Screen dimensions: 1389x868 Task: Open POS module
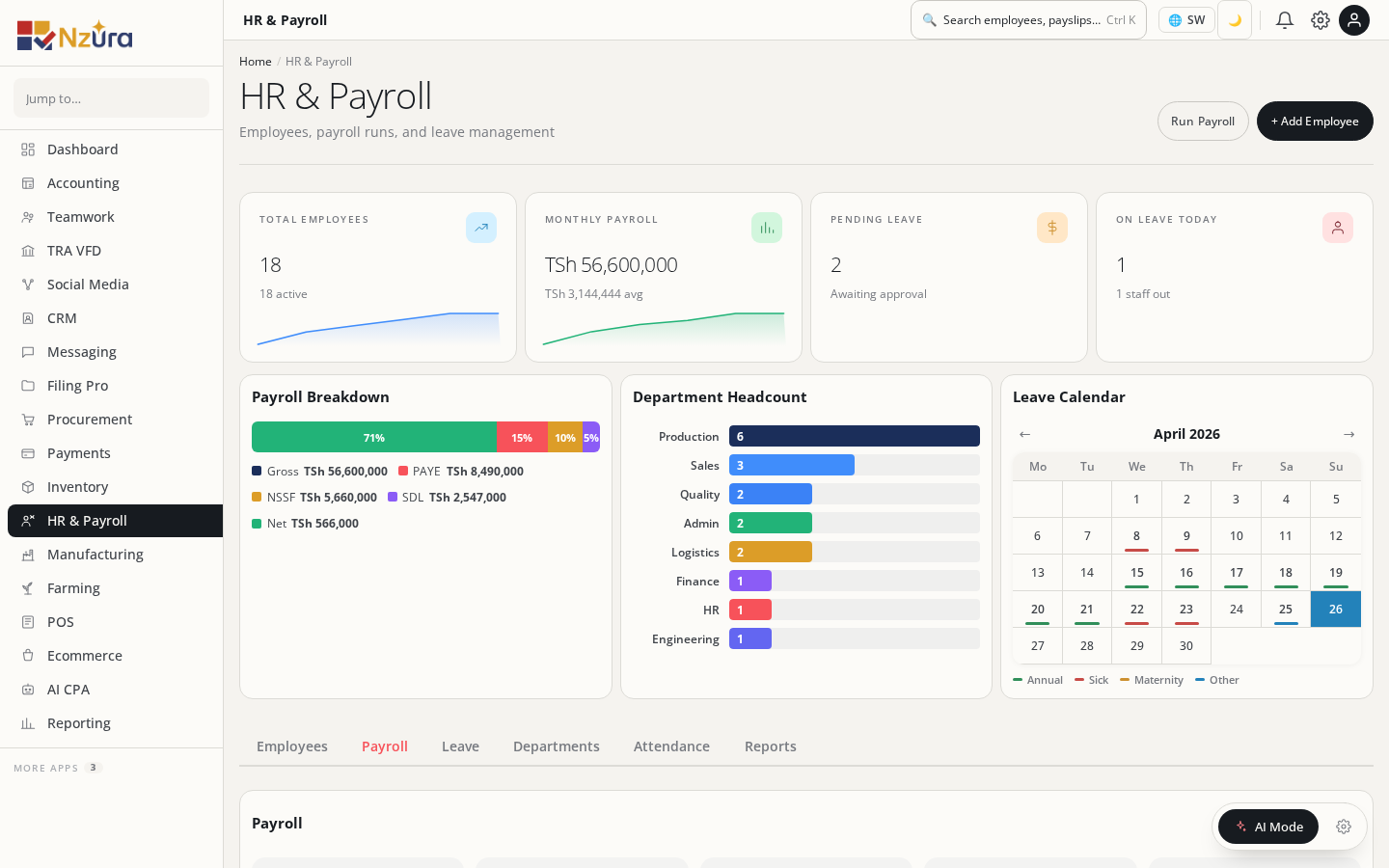(115, 622)
